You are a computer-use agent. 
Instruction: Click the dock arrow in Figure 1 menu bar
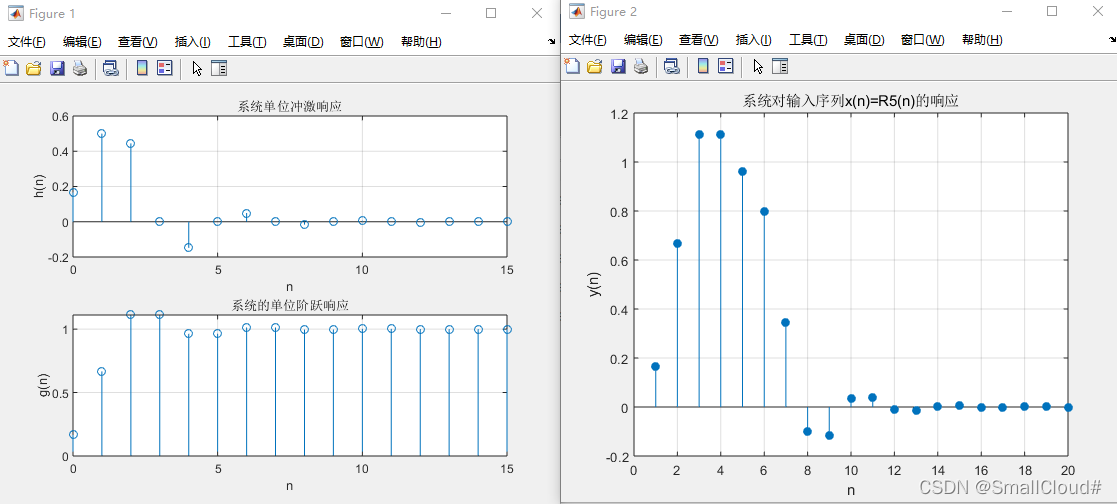coord(551,41)
